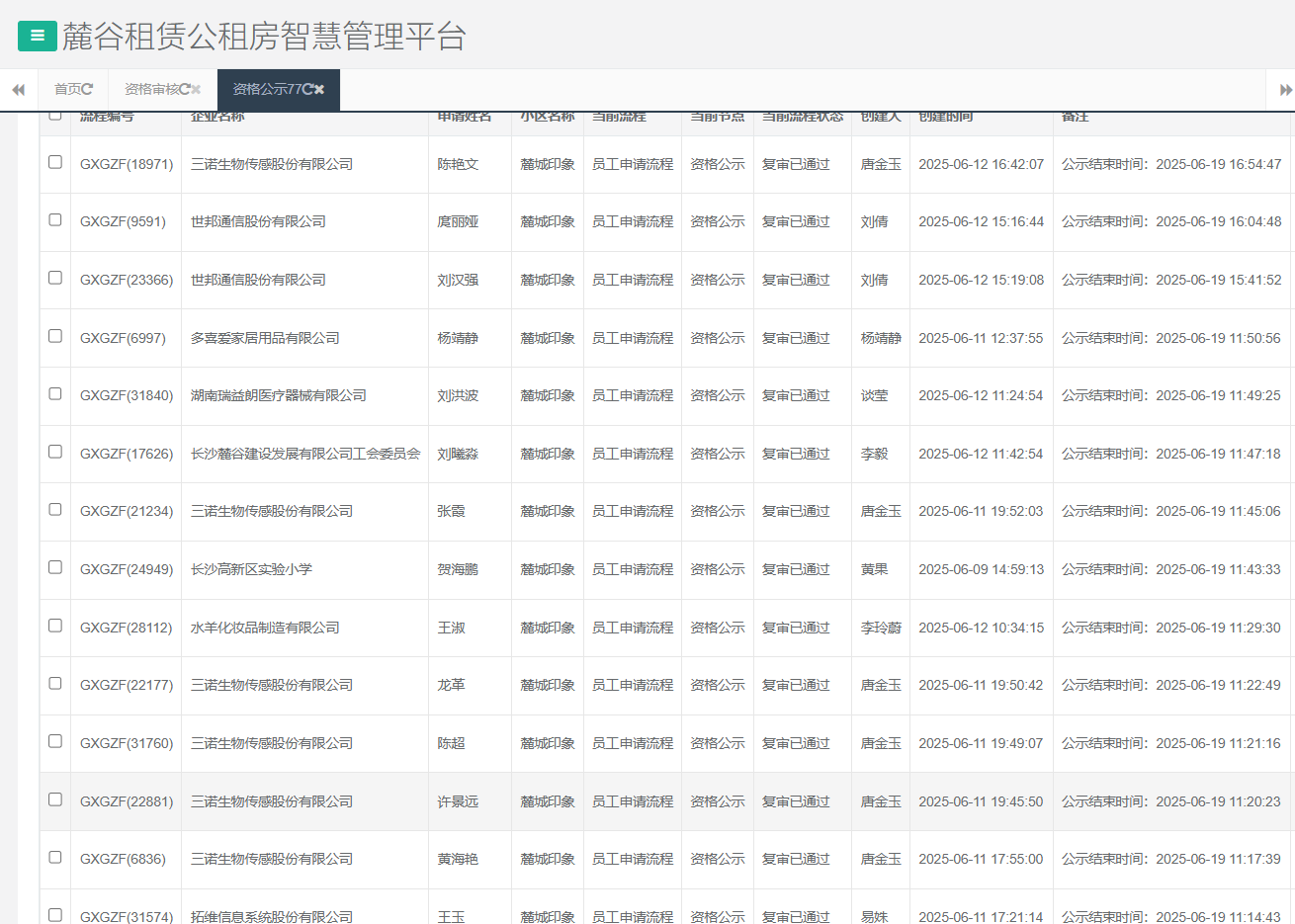The width and height of the screenshot is (1295, 924).
Task: Click flow number GXGZF(9591)
Action: point(123,222)
